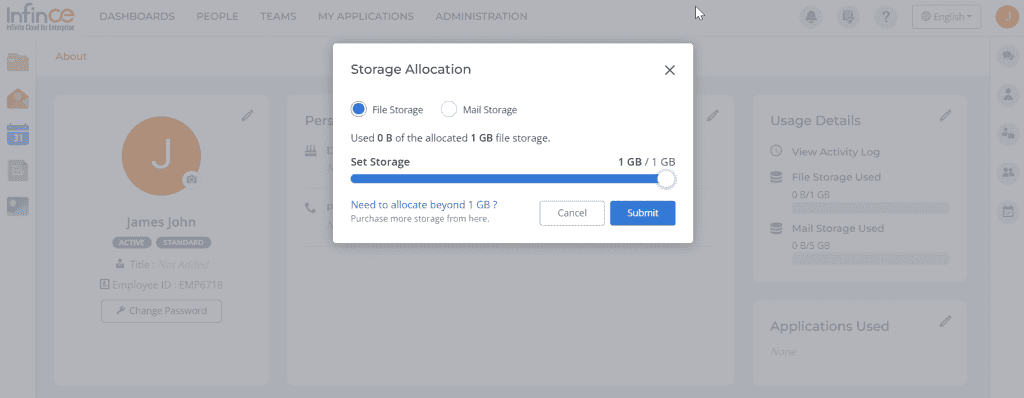Open the files folder icon in left sidebar

point(18,62)
